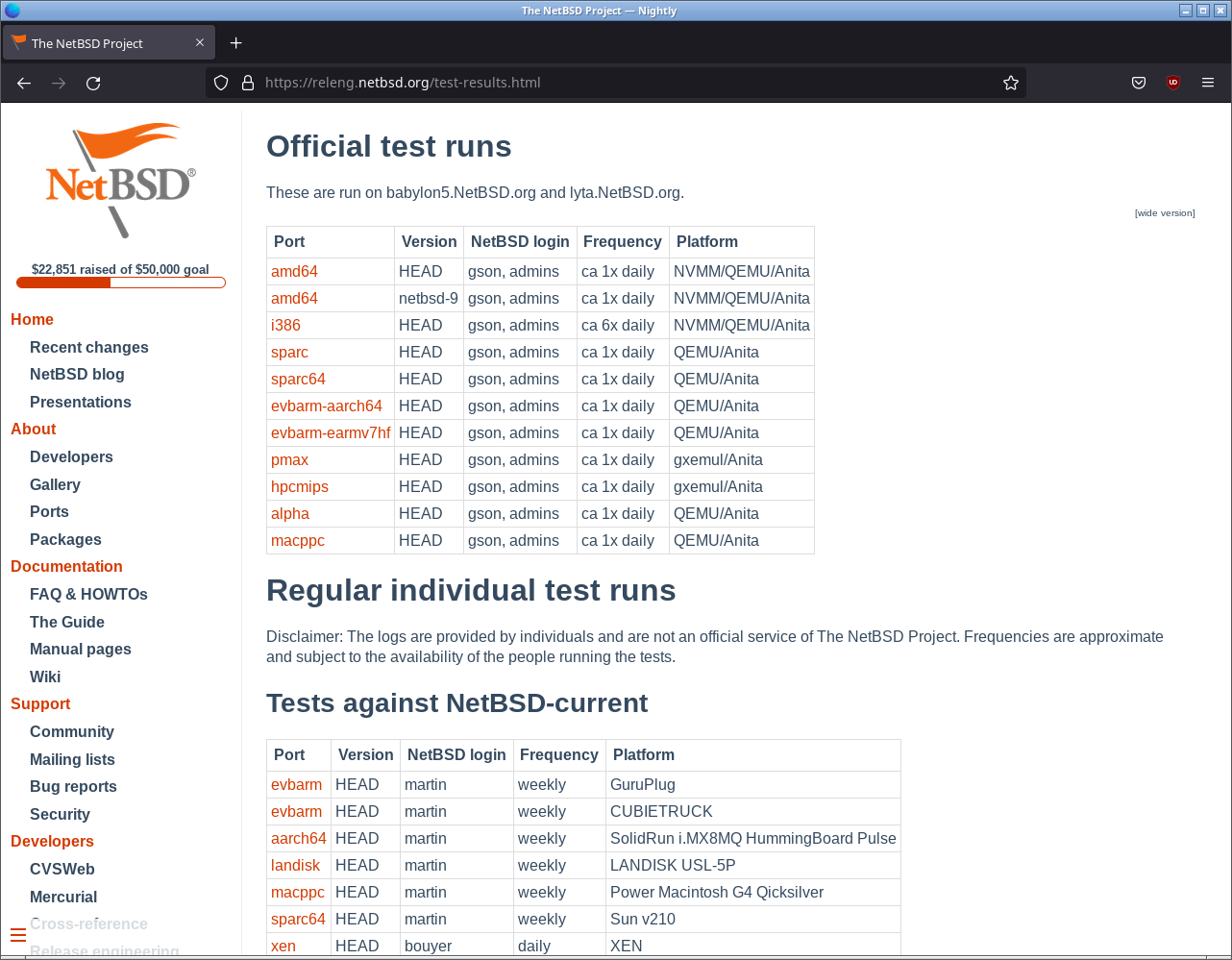Open evbarm-earmv7hf test results link

(331, 433)
